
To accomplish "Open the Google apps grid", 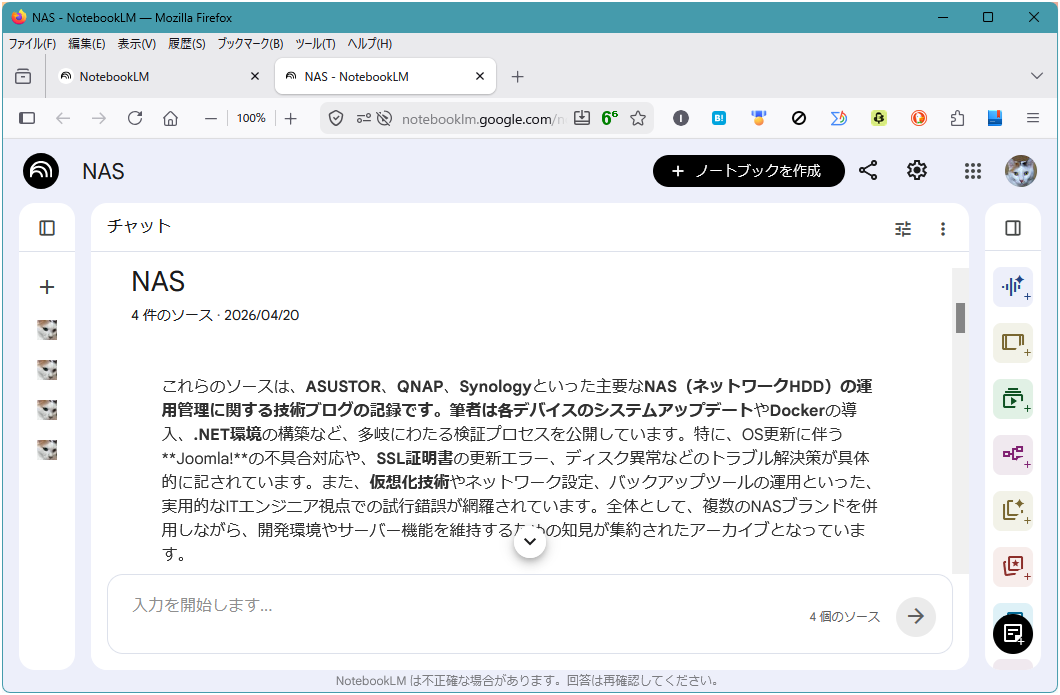I will [x=972, y=171].
